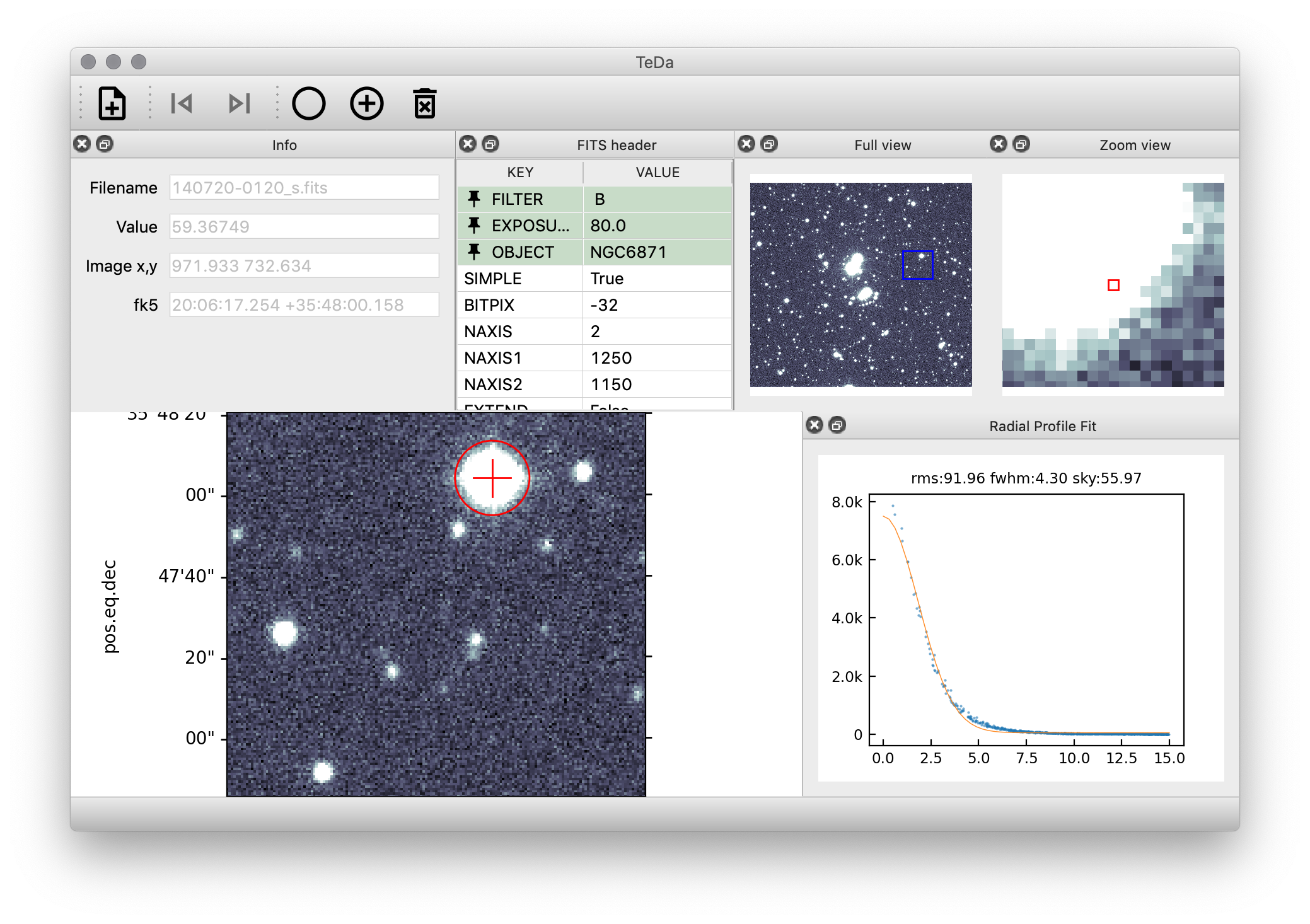Click the blue selection box in Full view

(917, 265)
